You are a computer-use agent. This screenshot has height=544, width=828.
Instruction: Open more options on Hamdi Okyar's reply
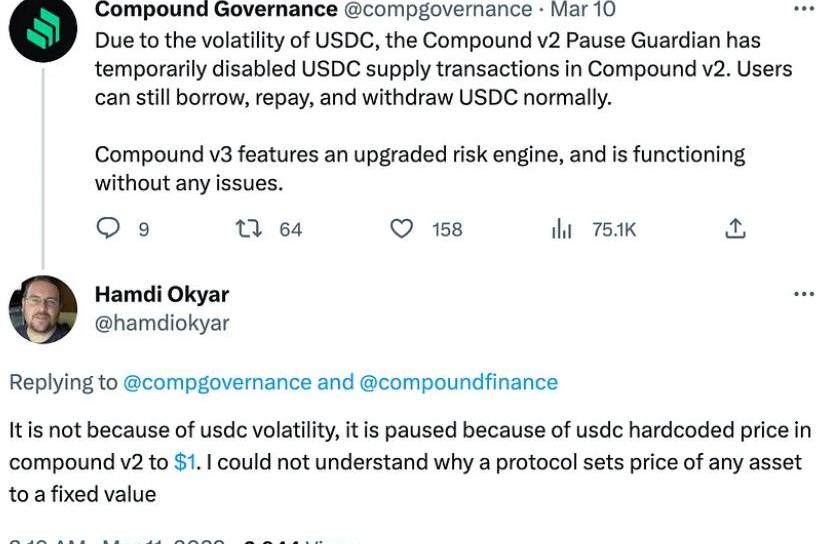pos(804,294)
